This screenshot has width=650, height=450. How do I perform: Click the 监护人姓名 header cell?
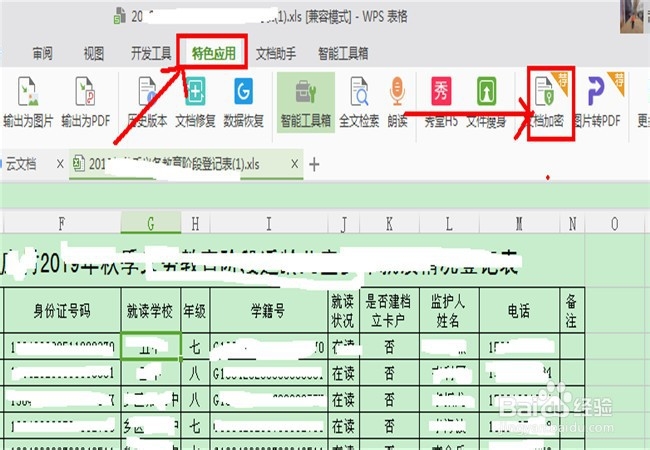click(449, 310)
